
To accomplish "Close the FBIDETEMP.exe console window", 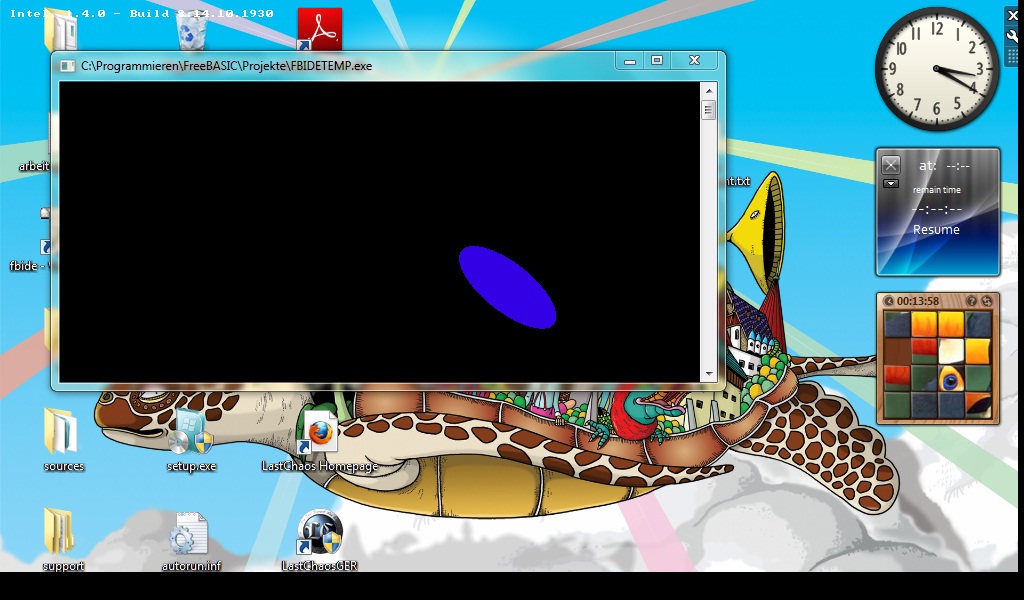I will point(694,61).
